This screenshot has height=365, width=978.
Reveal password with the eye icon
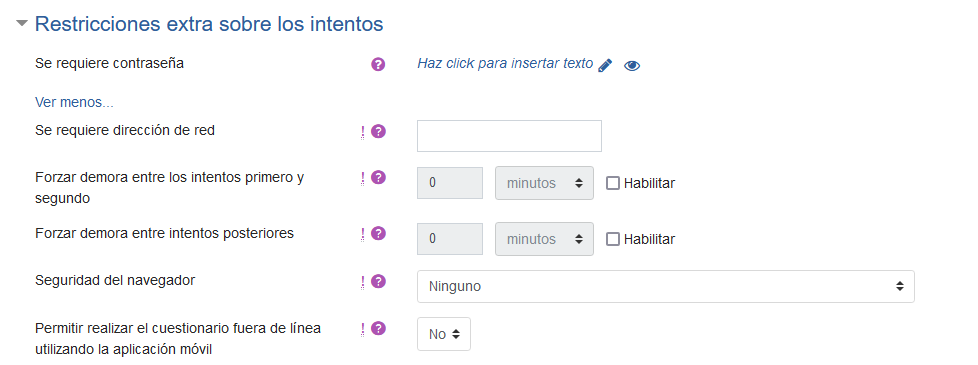tap(632, 66)
